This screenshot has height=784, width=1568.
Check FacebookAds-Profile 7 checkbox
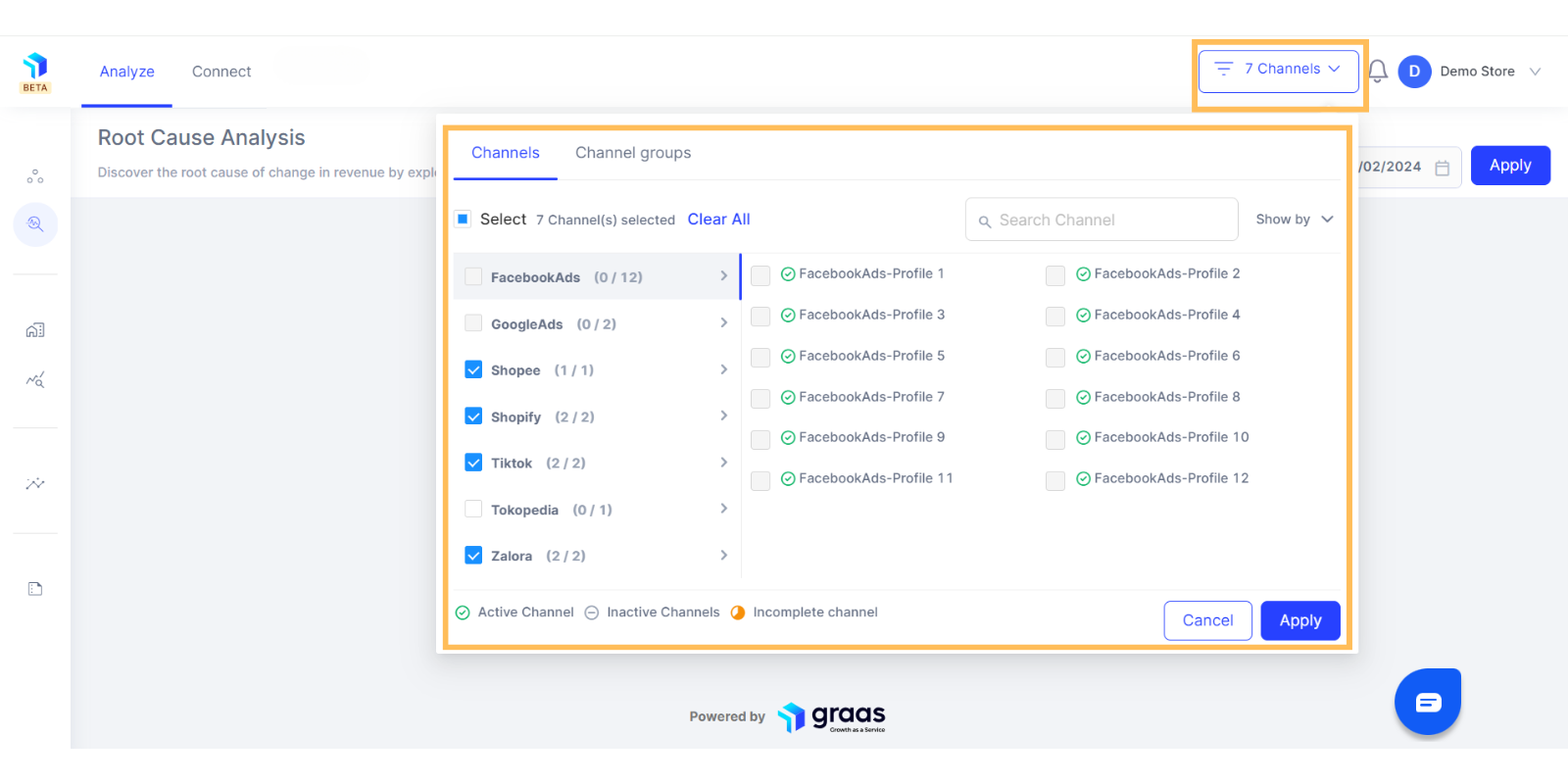click(x=760, y=399)
